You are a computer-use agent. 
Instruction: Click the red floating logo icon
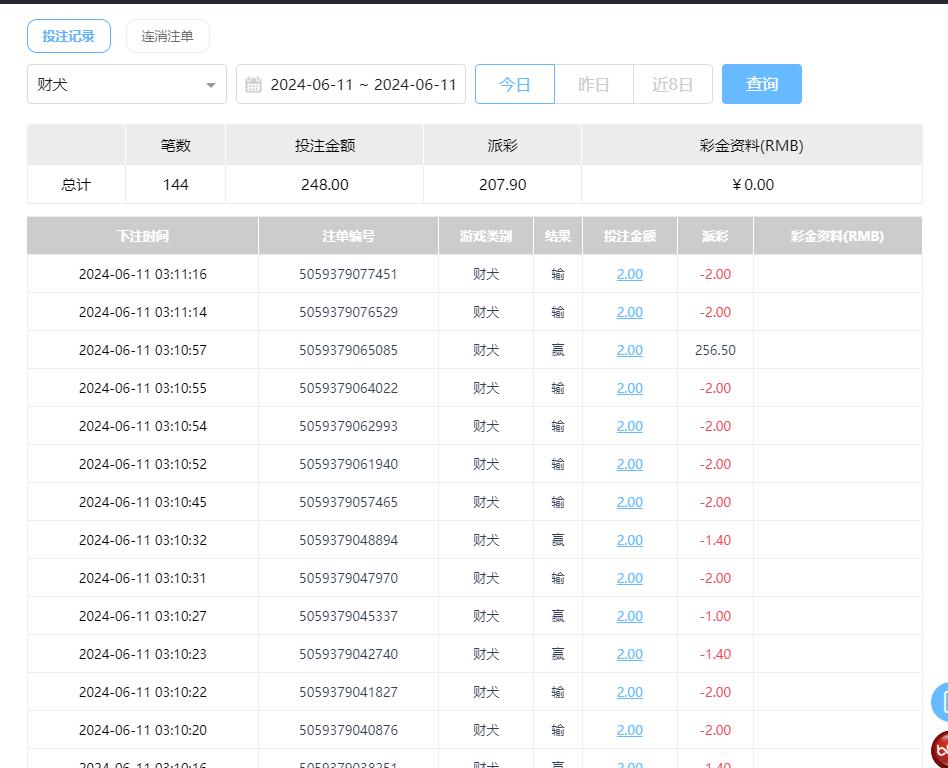click(941, 750)
